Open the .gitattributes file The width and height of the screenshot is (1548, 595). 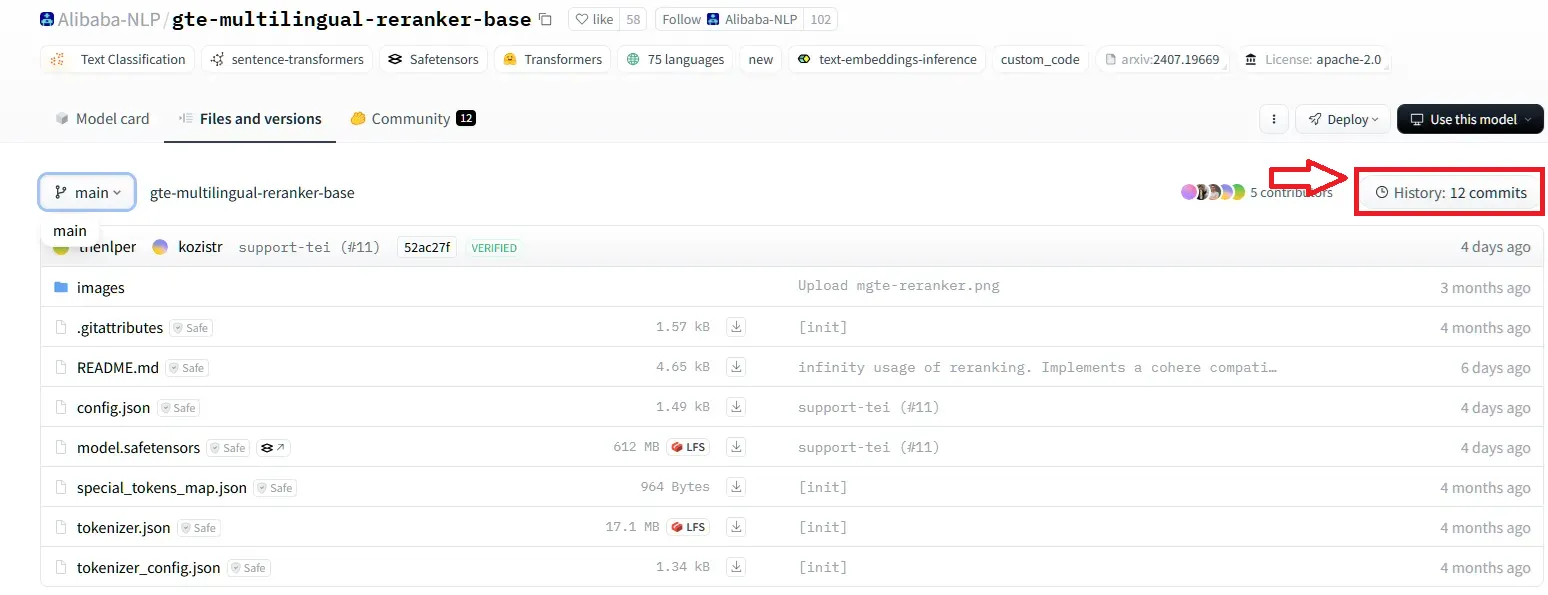click(120, 327)
